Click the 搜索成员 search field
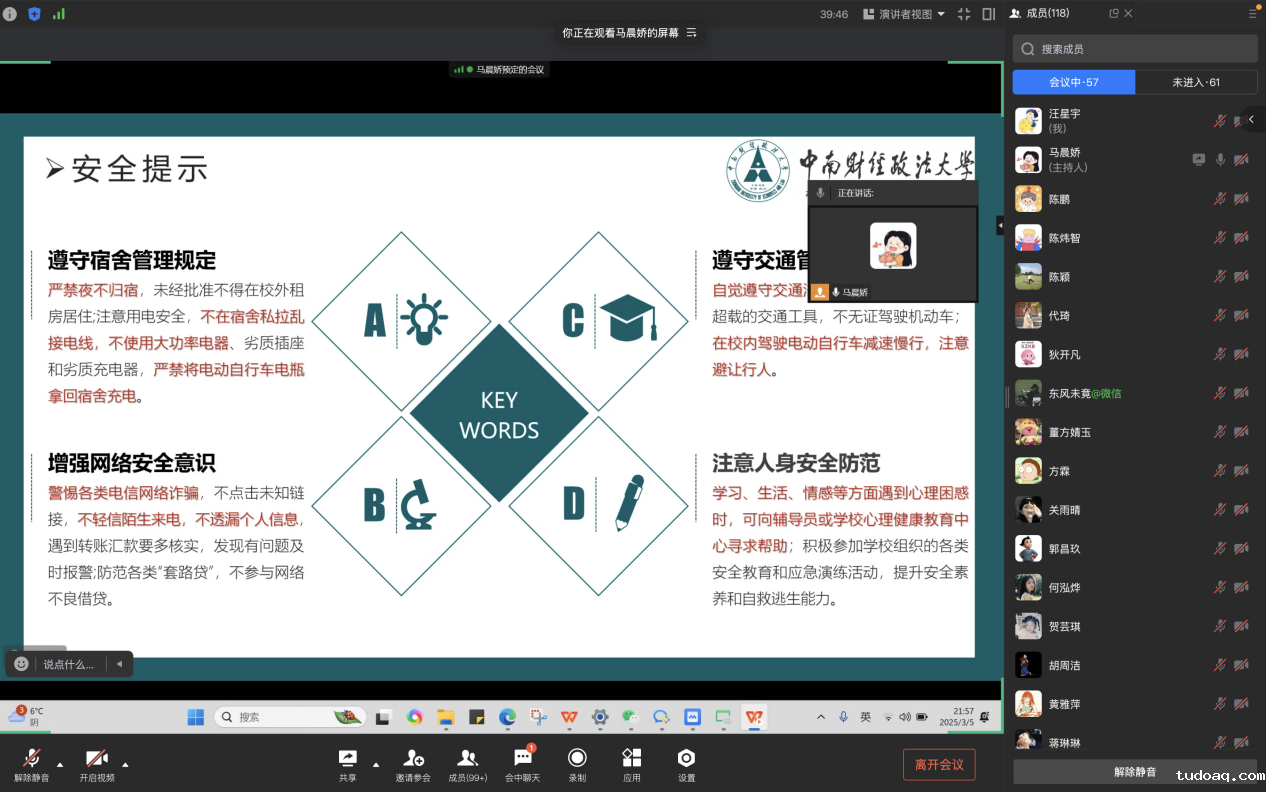Screen dimensions: 1266x792 tap(1134, 49)
